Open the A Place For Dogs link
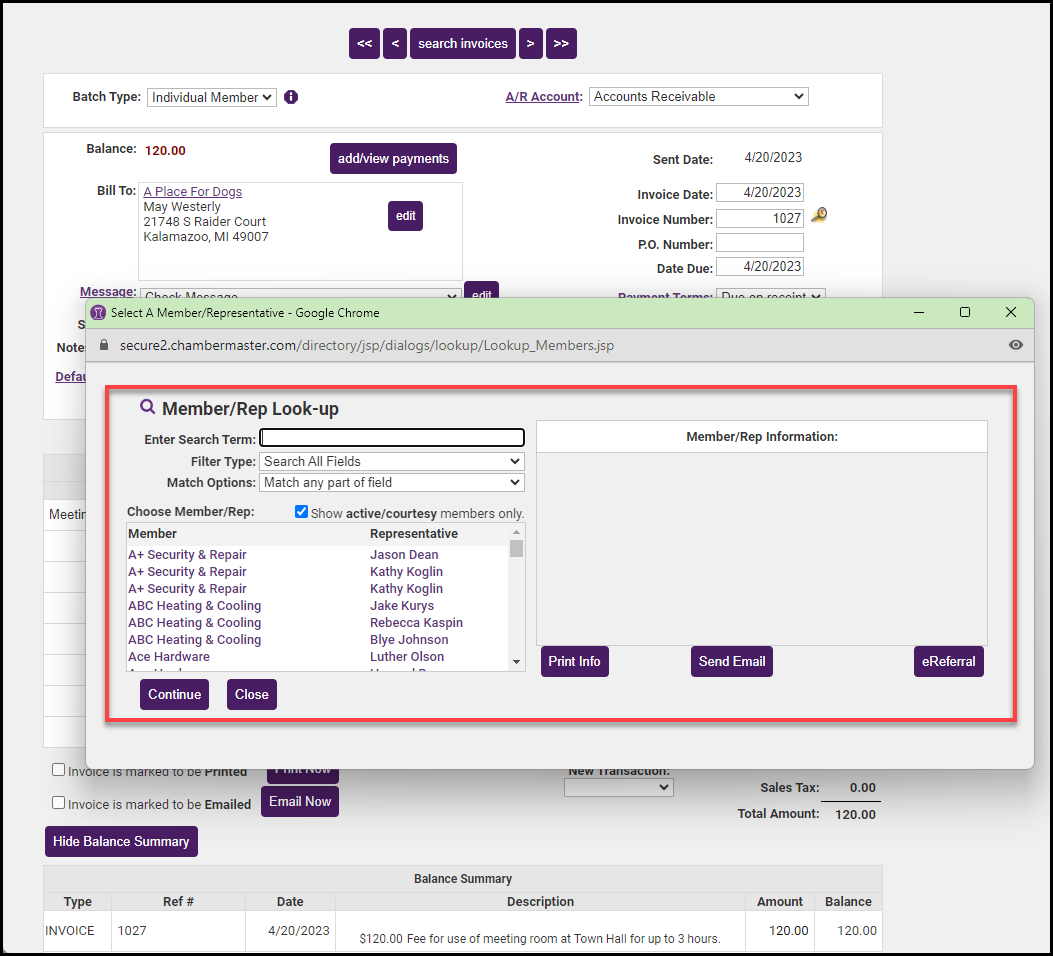The height and width of the screenshot is (956, 1053). tap(192, 191)
